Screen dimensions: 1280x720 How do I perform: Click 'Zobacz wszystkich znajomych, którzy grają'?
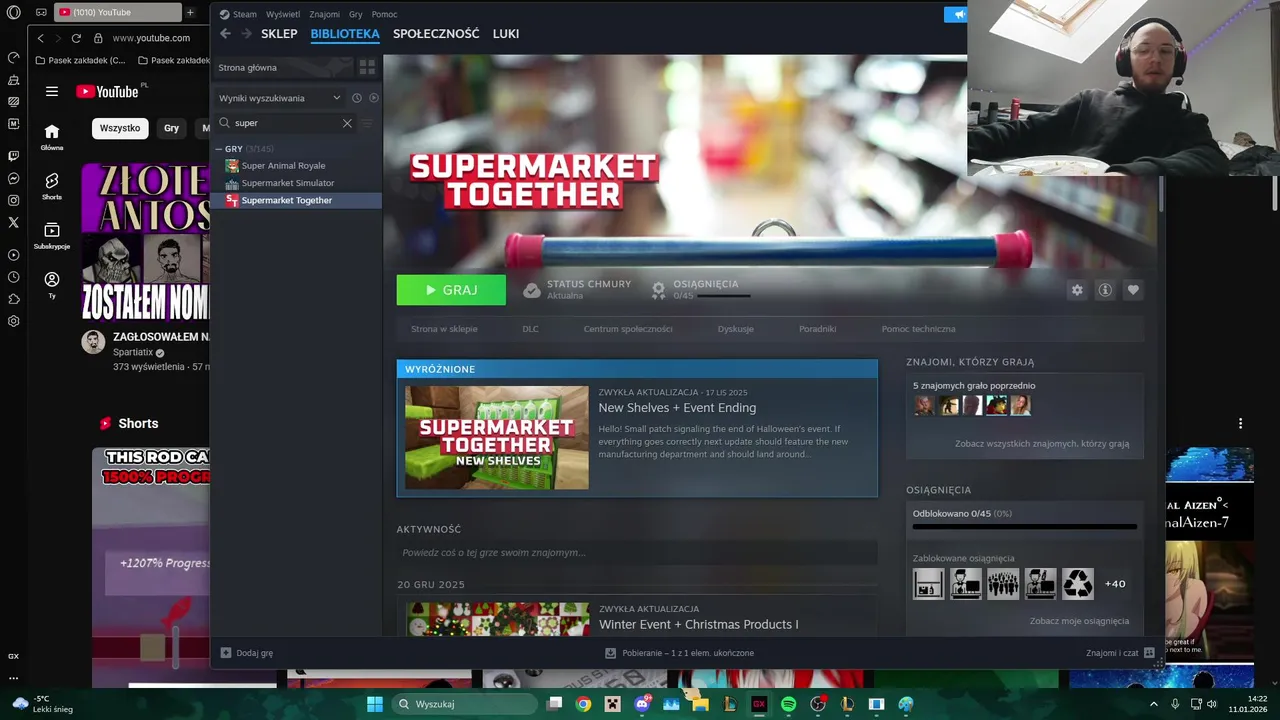pos(1042,443)
